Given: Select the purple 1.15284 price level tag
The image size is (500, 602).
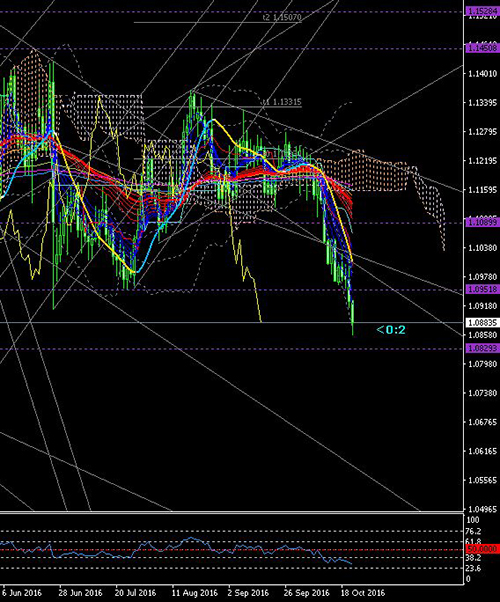Looking at the screenshot, I should [x=482, y=11].
